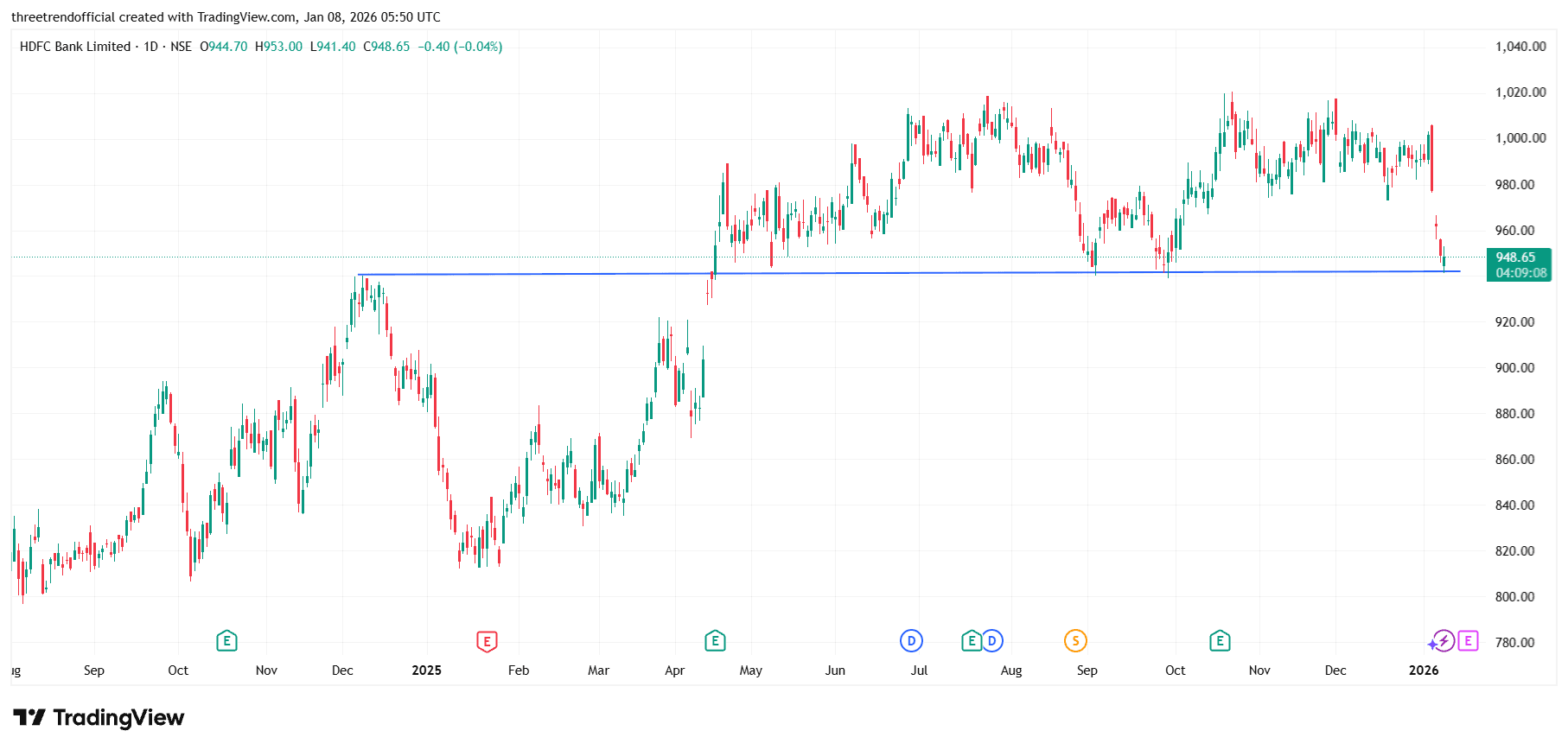Open the orange split S marker before September
1568x750 pixels.
pyautogui.click(x=1075, y=641)
